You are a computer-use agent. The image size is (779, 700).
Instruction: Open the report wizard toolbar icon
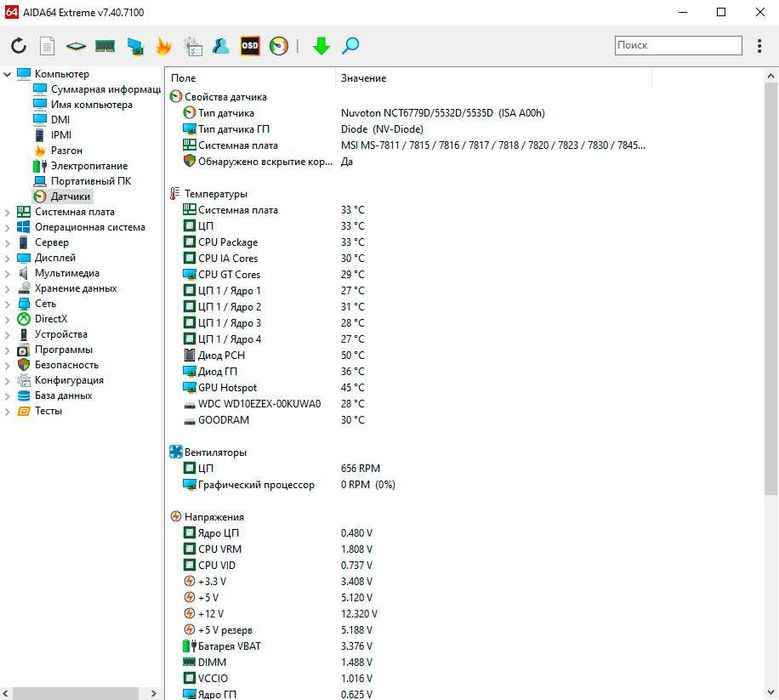coord(193,46)
